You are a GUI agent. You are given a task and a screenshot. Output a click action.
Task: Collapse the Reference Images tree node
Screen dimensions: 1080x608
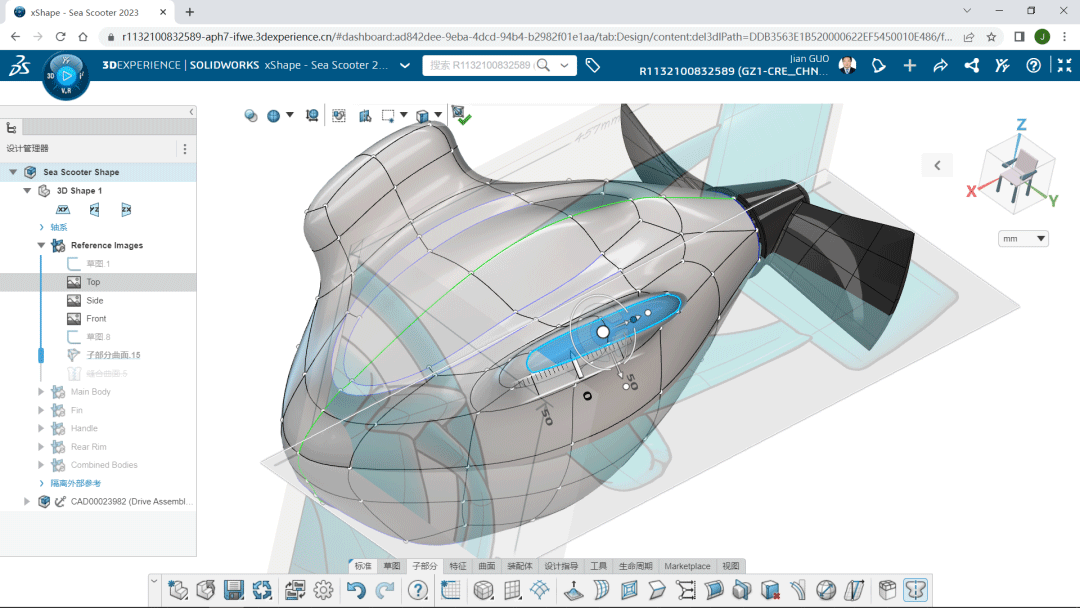tap(42, 245)
